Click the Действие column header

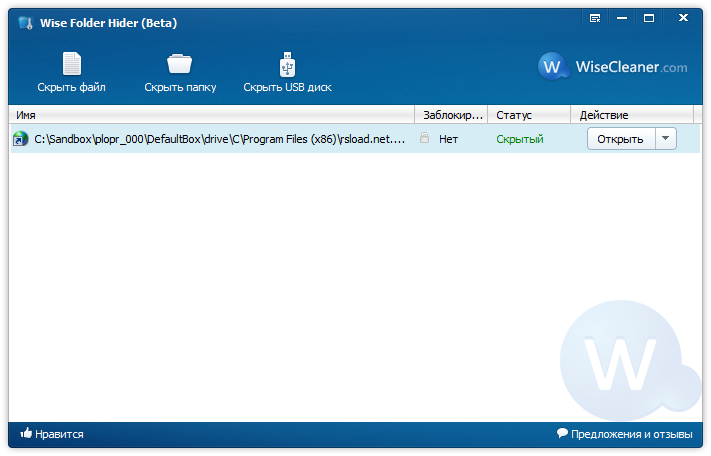(x=632, y=115)
